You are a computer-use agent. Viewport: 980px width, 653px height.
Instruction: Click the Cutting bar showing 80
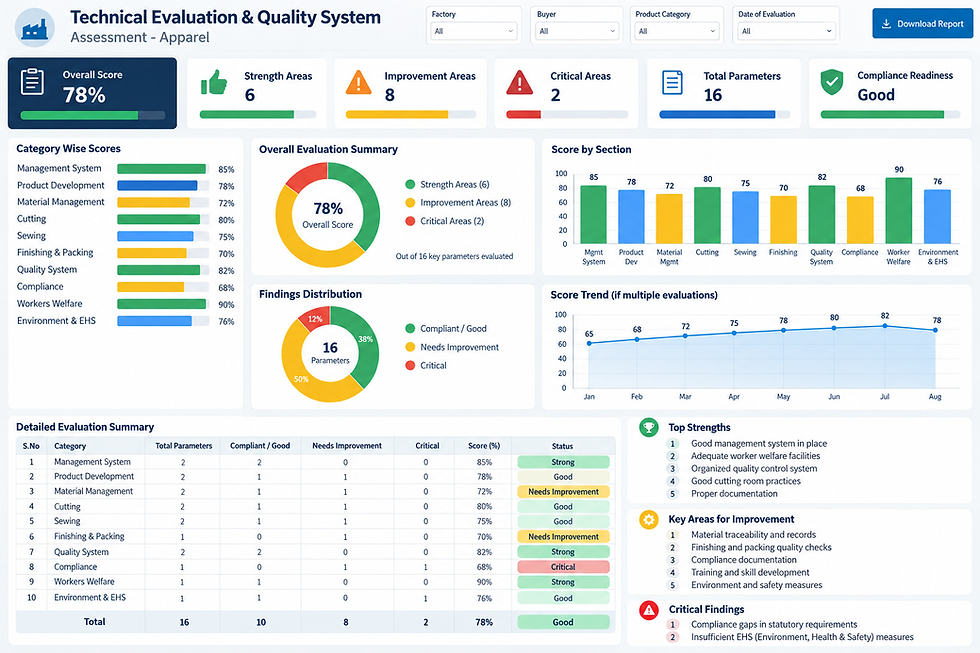pyautogui.click(x=707, y=215)
